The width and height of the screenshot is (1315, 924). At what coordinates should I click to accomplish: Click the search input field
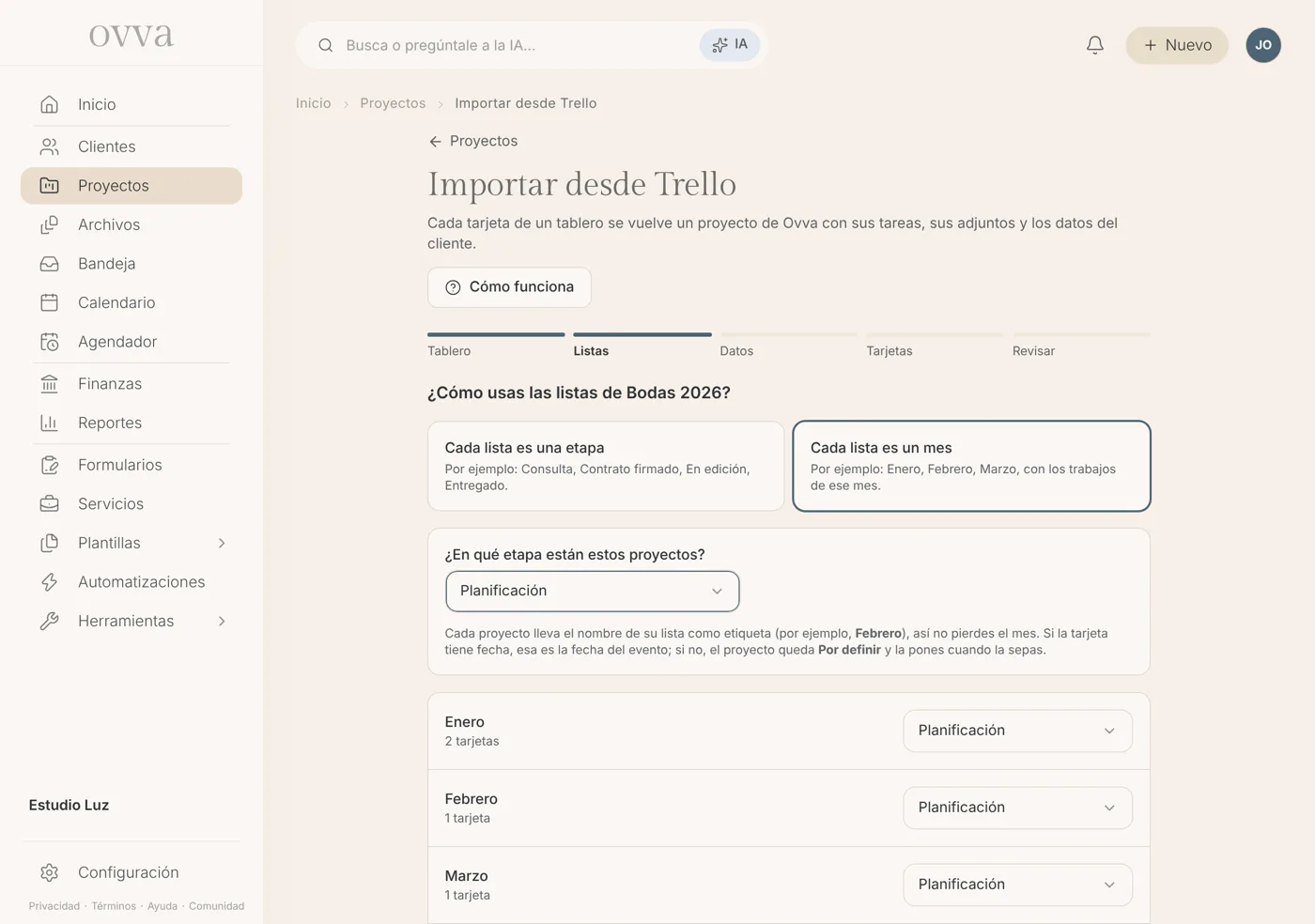(x=517, y=45)
